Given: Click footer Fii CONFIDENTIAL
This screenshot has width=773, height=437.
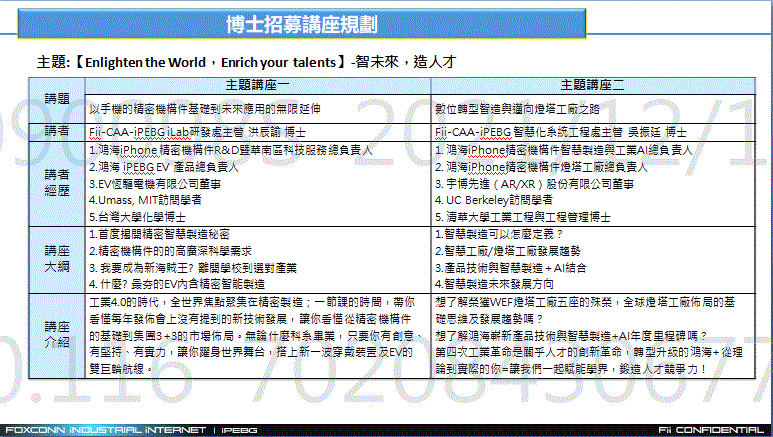Looking at the screenshot, I should (710, 430).
